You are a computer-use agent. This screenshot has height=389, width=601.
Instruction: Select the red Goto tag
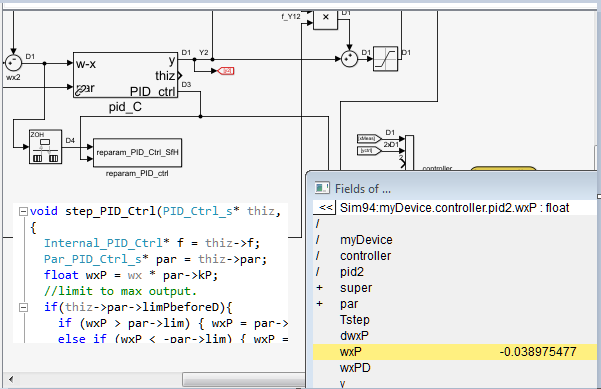click(x=226, y=71)
